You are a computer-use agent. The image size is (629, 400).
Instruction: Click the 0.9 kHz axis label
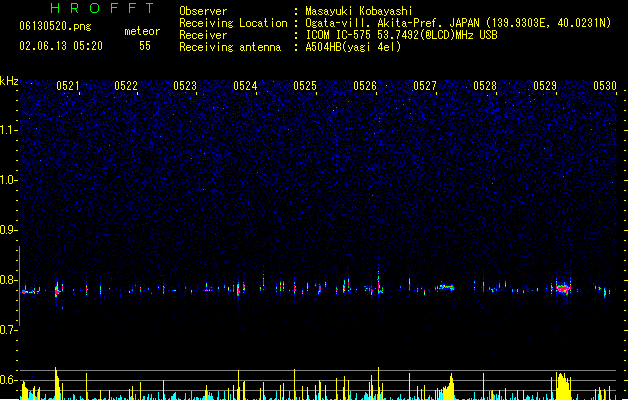point(8,230)
